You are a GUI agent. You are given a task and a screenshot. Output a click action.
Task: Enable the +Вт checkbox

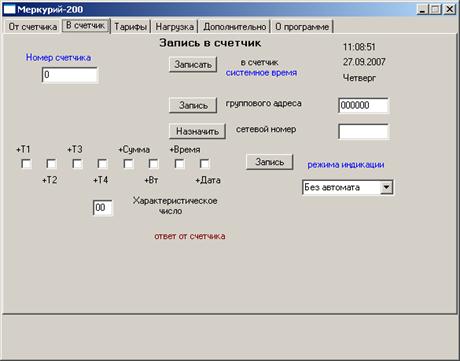click(154, 164)
